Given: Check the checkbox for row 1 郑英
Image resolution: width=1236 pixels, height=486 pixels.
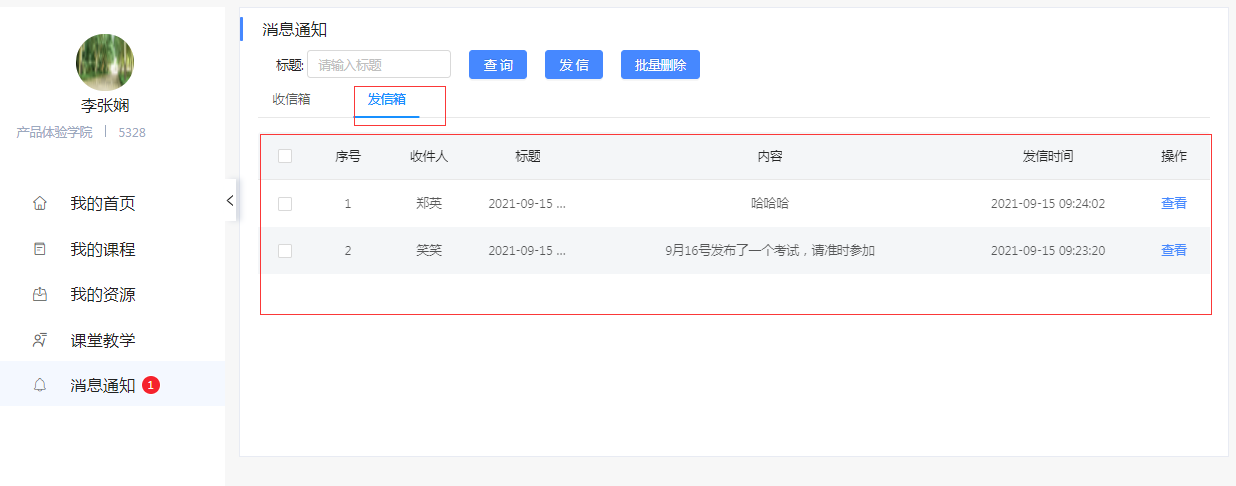Looking at the screenshot, I should point(285,203).
